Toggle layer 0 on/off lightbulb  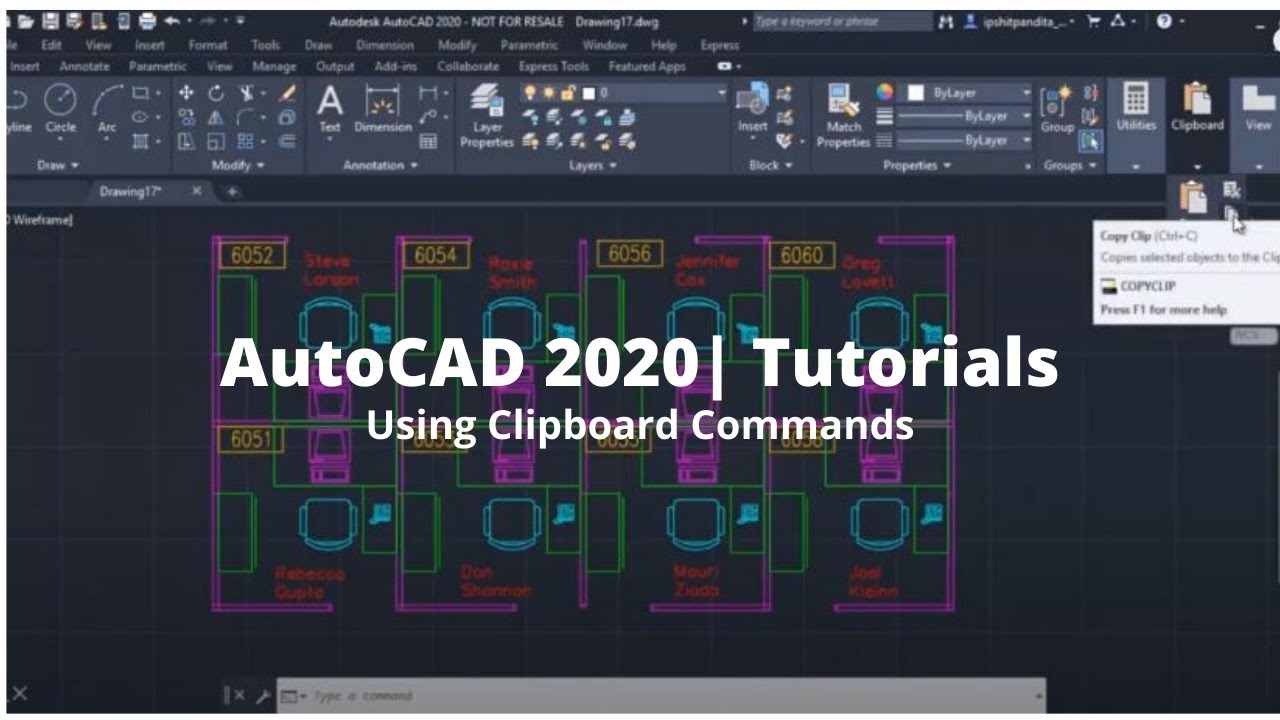(x=530, y=93)
